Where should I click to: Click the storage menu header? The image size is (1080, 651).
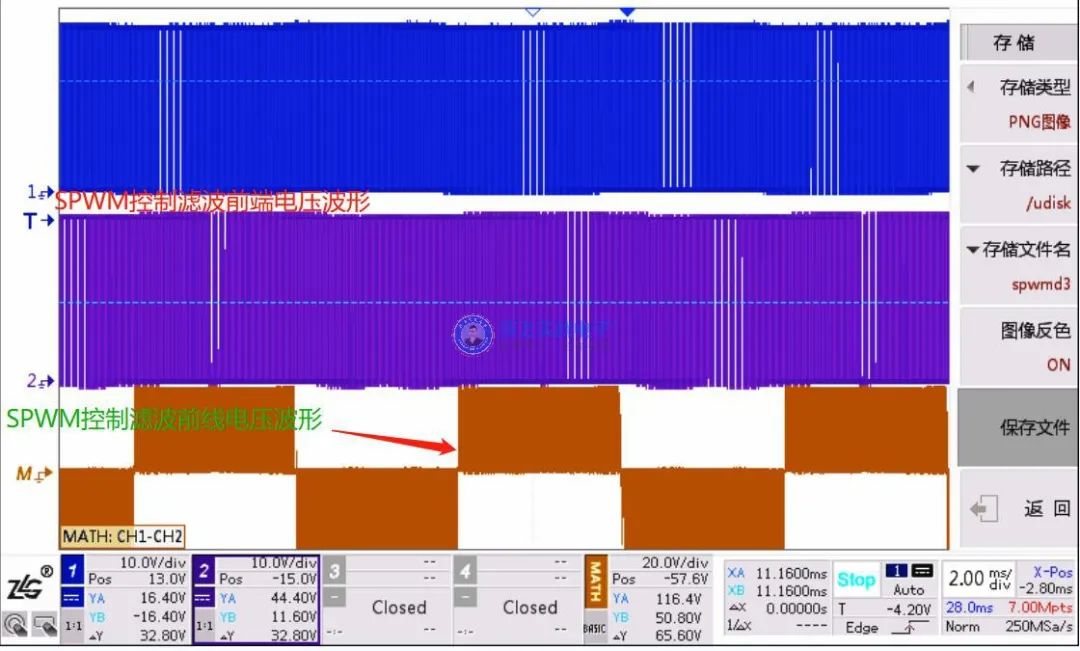click(x=1018, y=43)
